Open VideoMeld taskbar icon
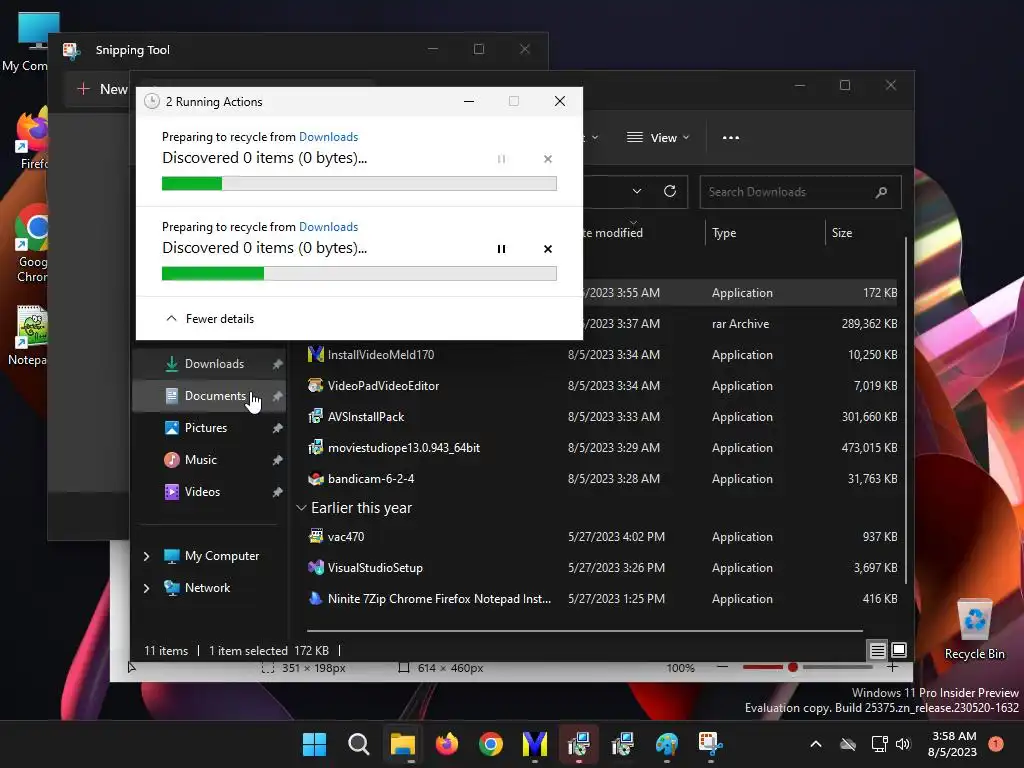Viewport: 1024px width, 768px height. tap(535, 744)
